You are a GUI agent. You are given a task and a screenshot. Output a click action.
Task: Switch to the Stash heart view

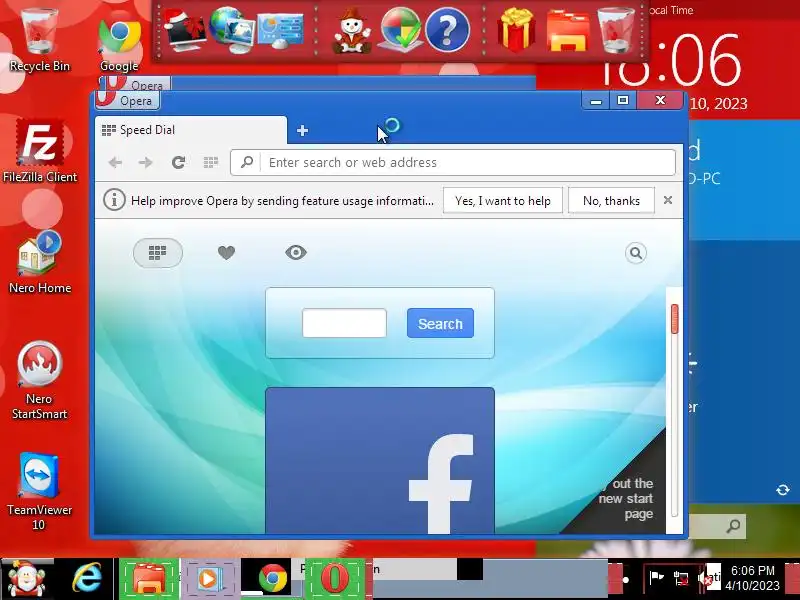[227, 253]
